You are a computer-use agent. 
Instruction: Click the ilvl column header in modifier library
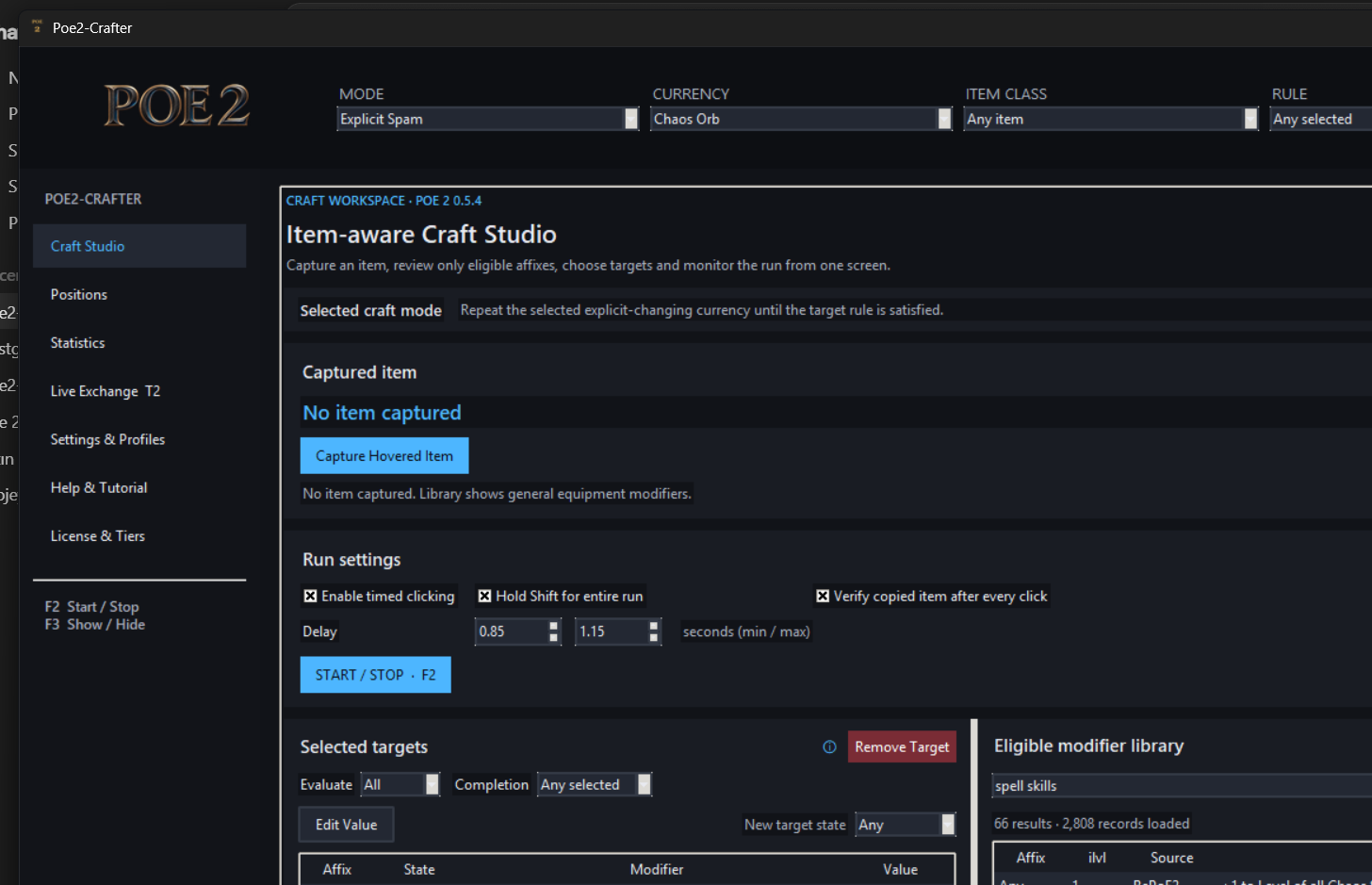[x=1097, y=858]
